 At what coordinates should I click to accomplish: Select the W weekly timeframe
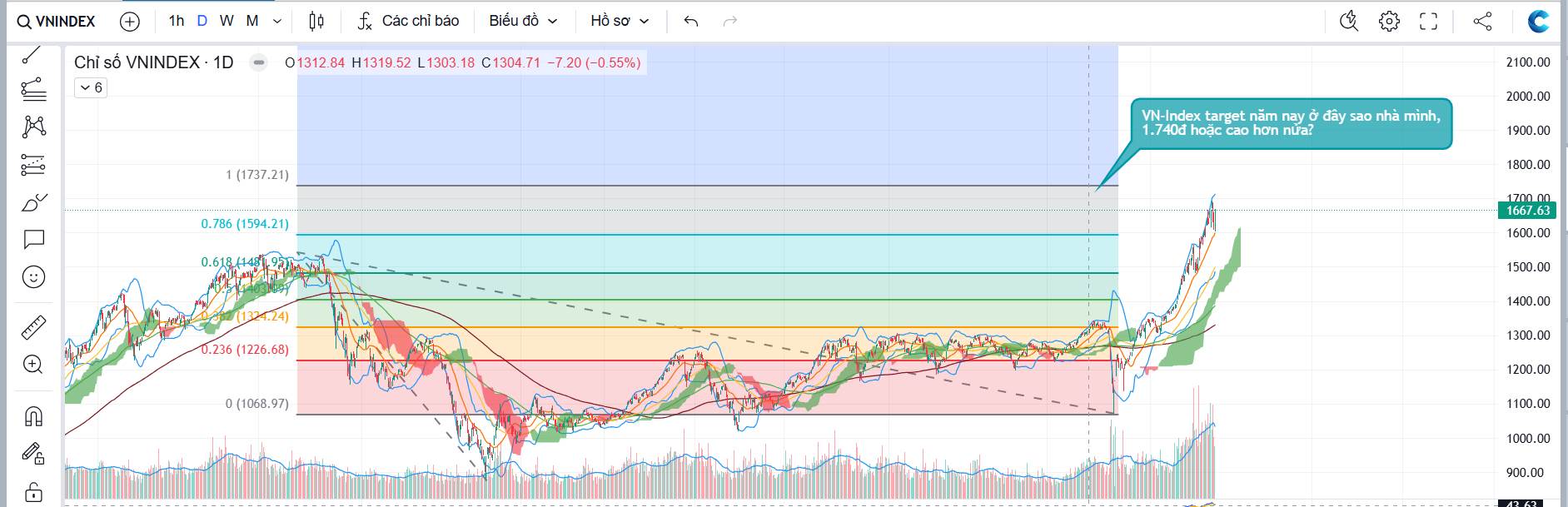click(x=226, y=21)
